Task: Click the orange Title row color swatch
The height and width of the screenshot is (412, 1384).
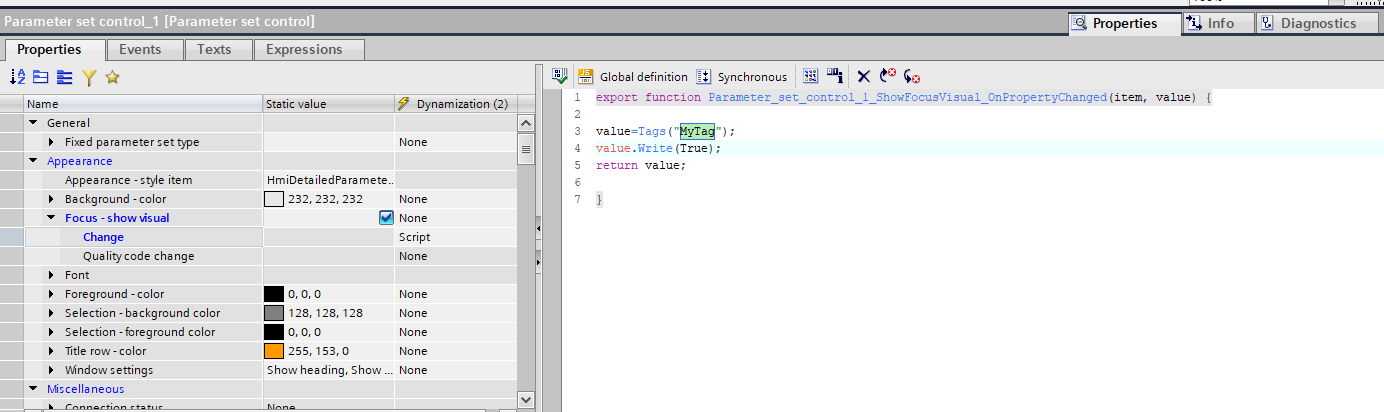Action: (x=274, y=351)
